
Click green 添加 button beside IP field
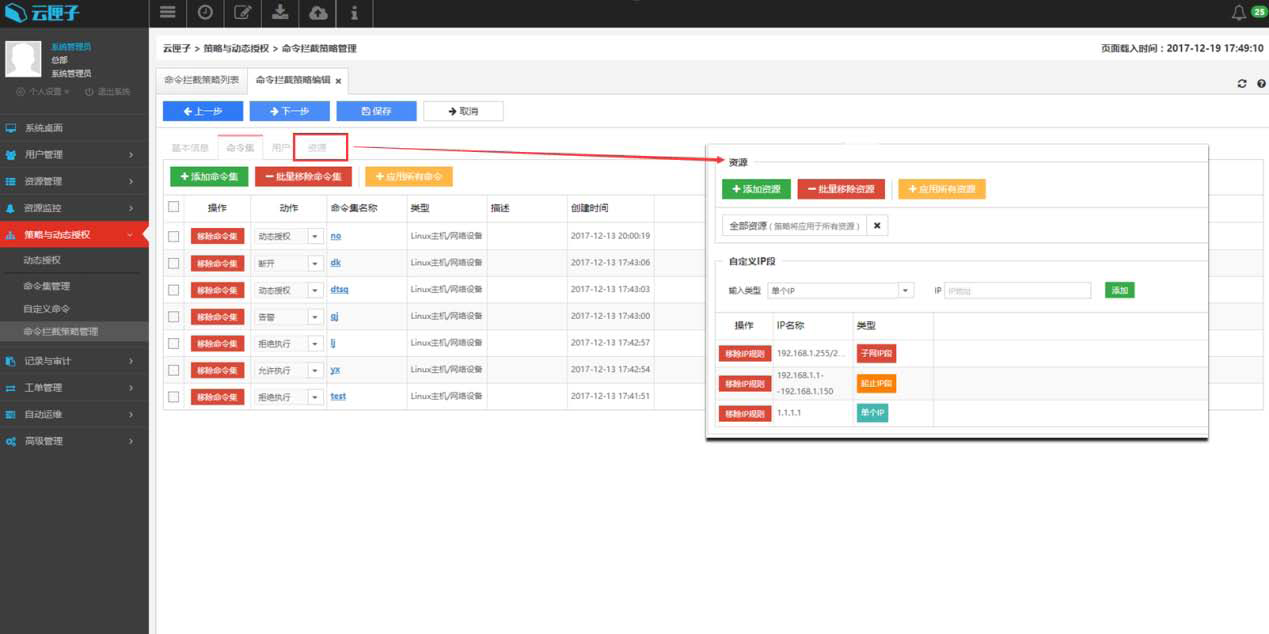point(1119,290)
